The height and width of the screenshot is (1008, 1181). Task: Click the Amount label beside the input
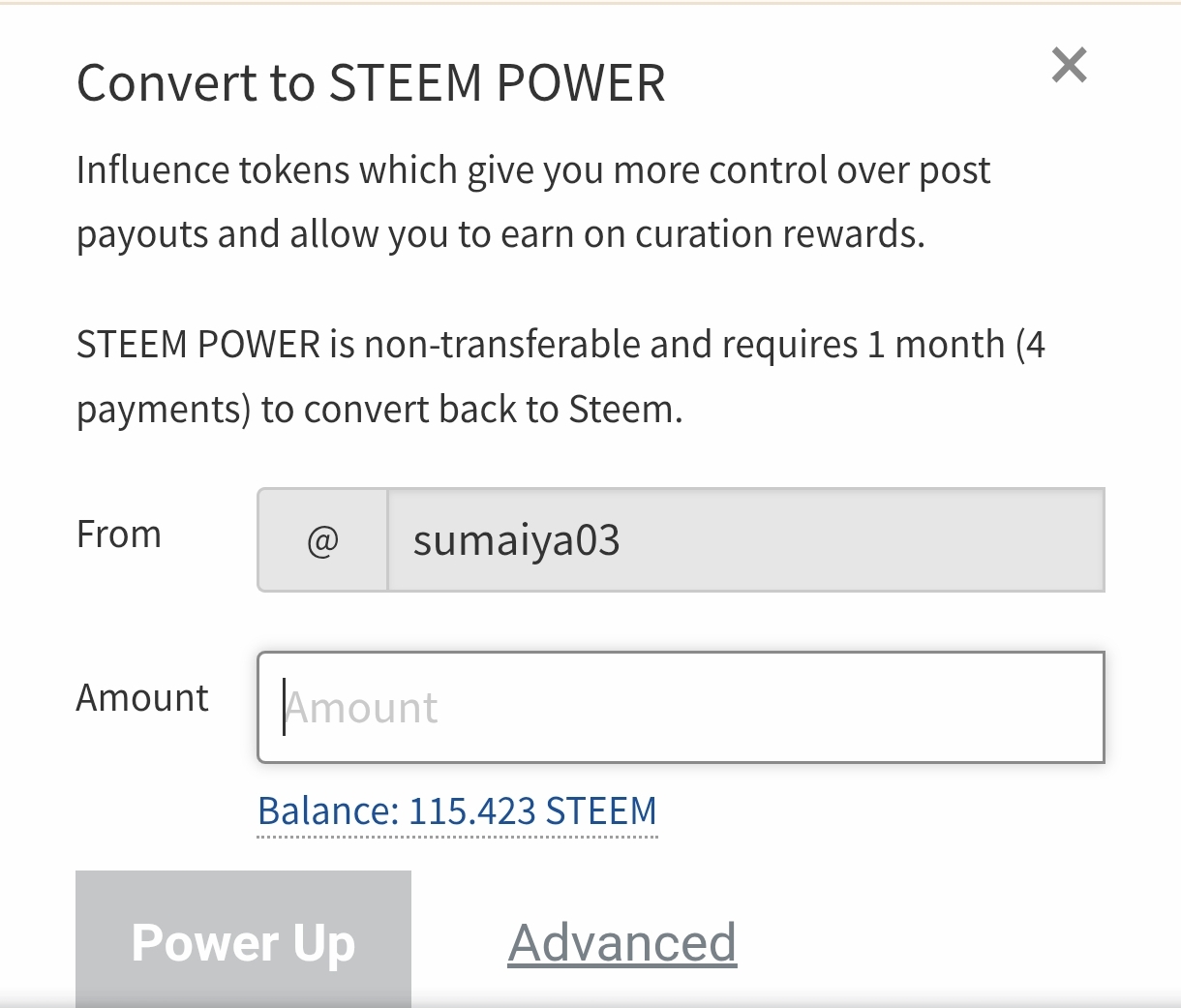coord(142,698)
